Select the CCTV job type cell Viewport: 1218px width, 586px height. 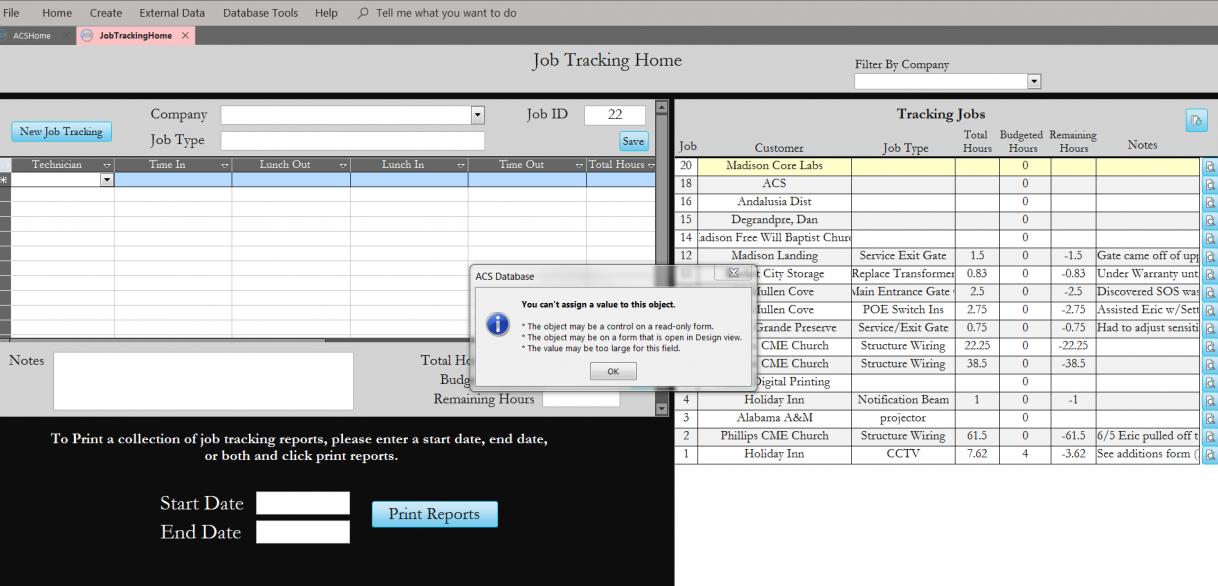click(x=903, y=454)
